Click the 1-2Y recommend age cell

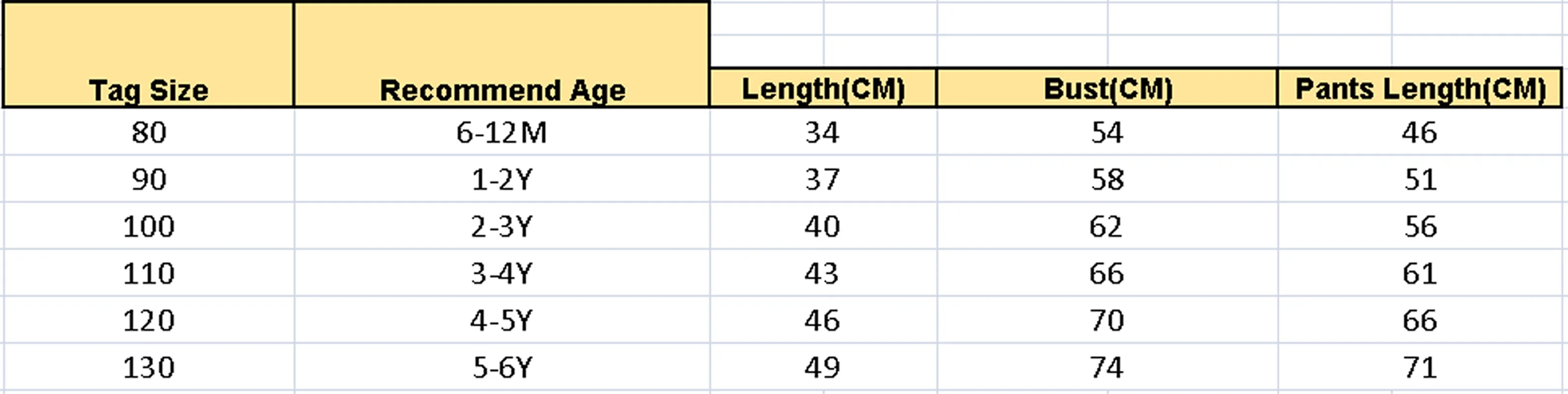tap(502, 179)
